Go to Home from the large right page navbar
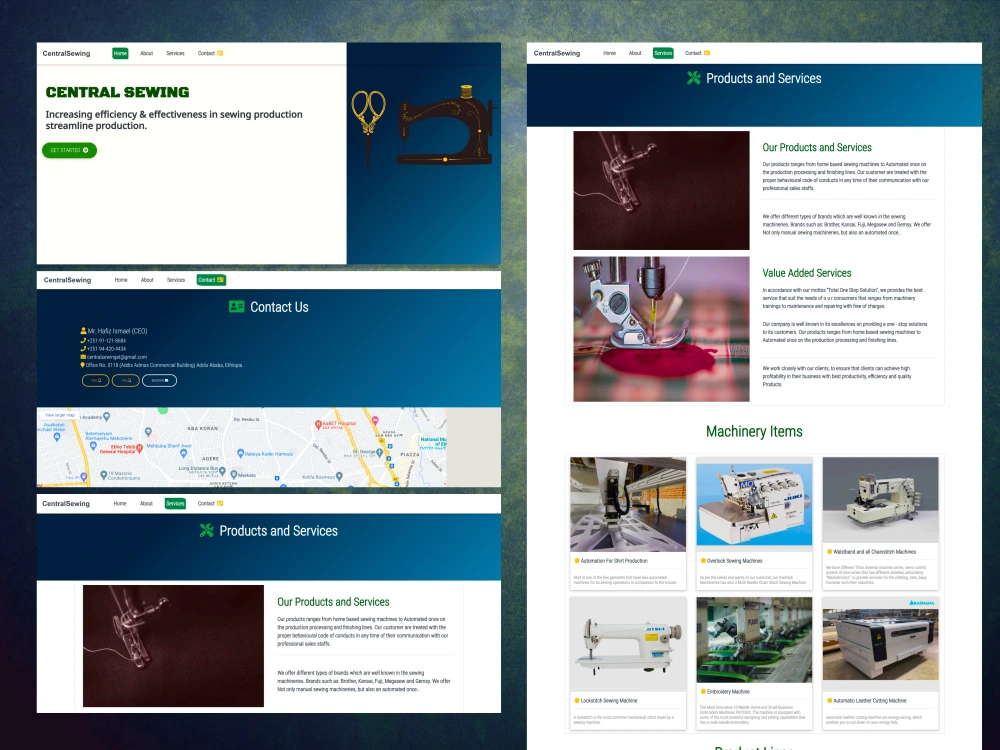 click(610, 54)
